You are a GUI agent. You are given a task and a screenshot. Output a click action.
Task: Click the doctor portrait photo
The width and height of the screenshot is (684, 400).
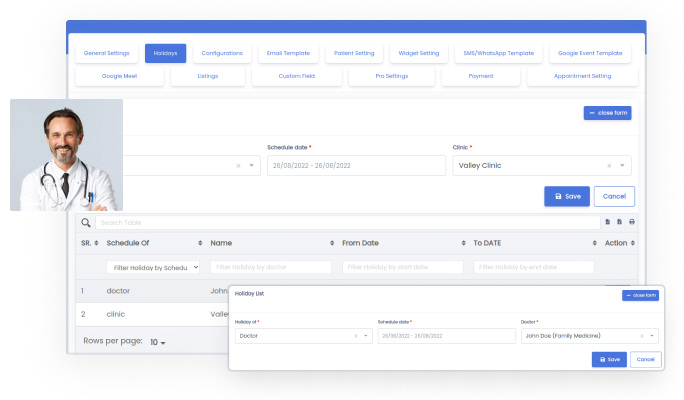click(66, 155)
